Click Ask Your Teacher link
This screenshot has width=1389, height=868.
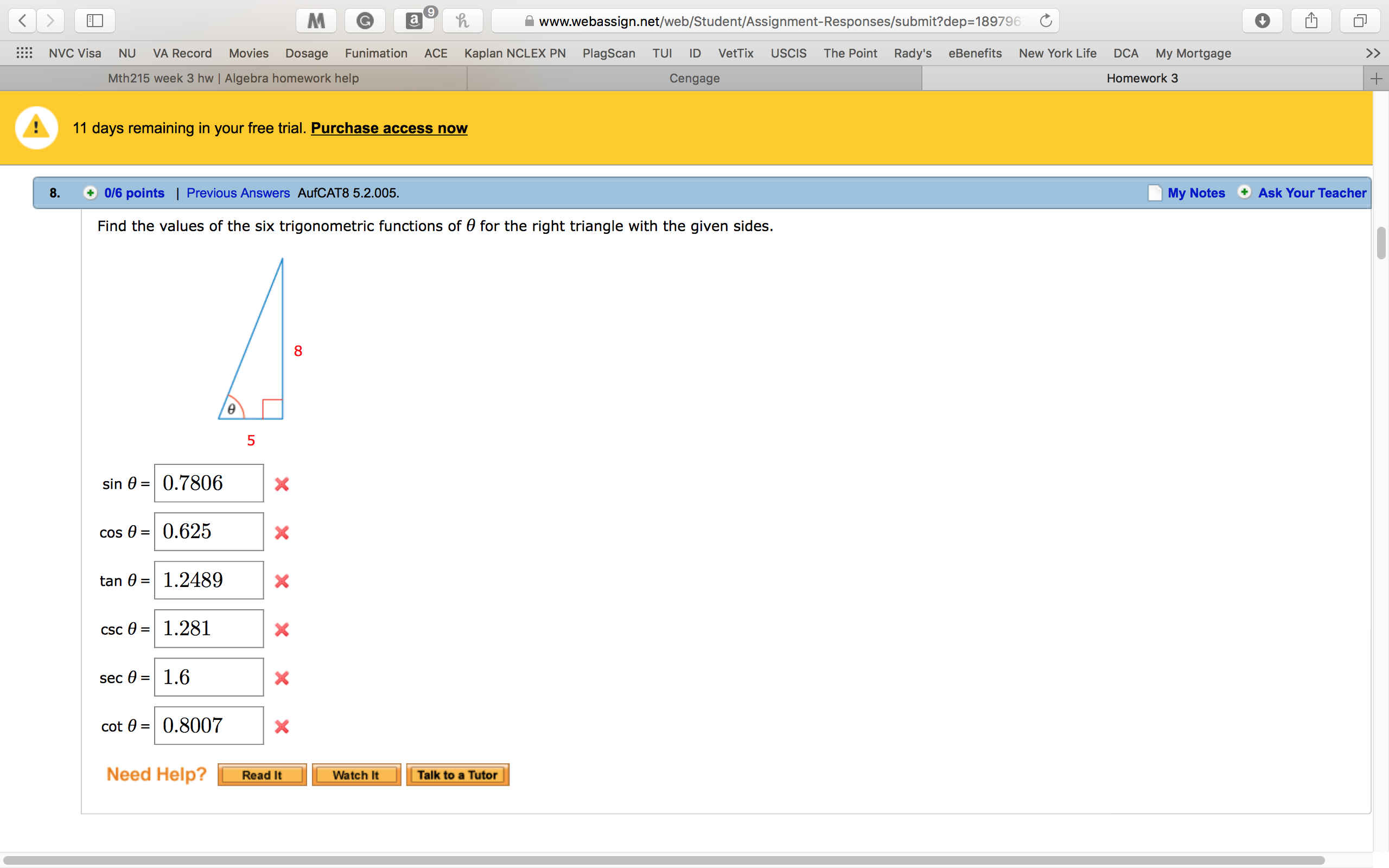(x=1312, y=193)
